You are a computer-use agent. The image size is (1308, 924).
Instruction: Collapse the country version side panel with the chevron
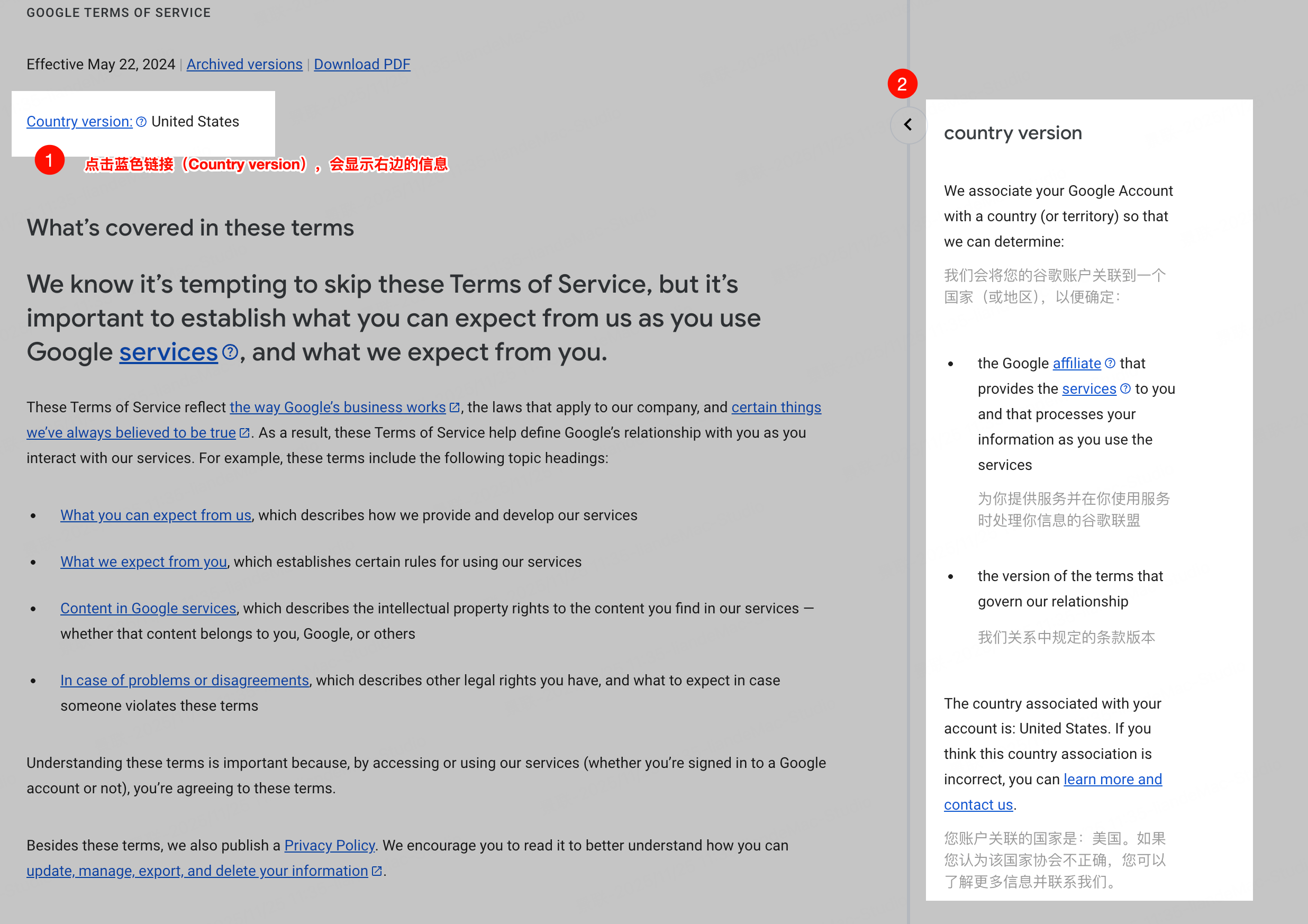(908, 125)
